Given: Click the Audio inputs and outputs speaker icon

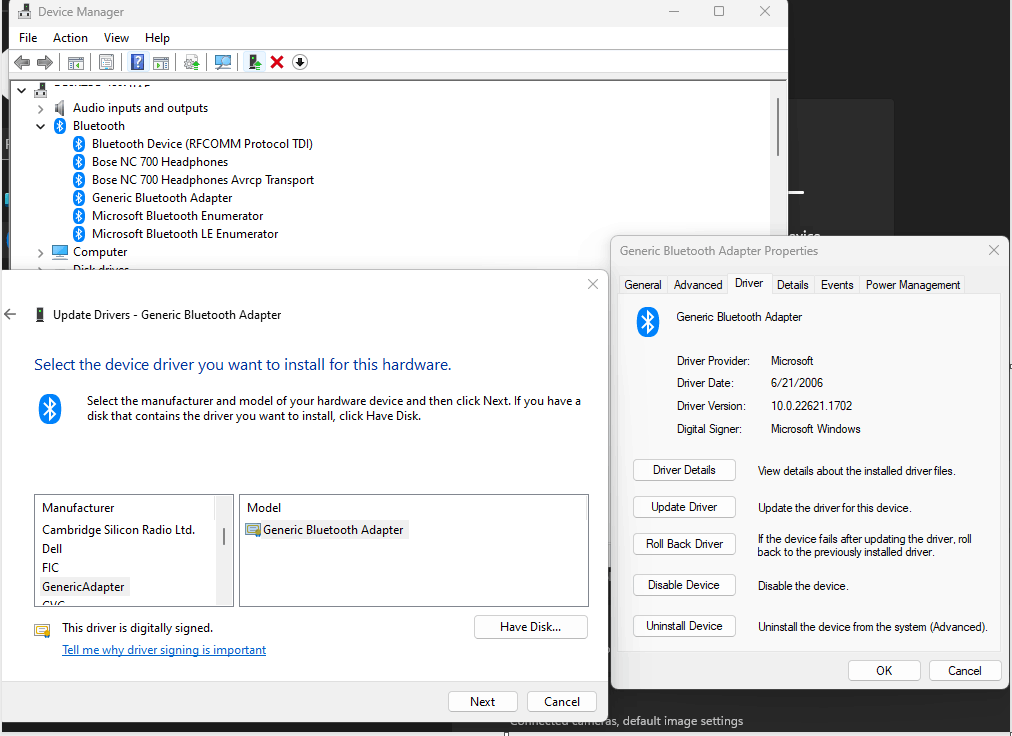Looking at the screenshot, I should point(59,108).
